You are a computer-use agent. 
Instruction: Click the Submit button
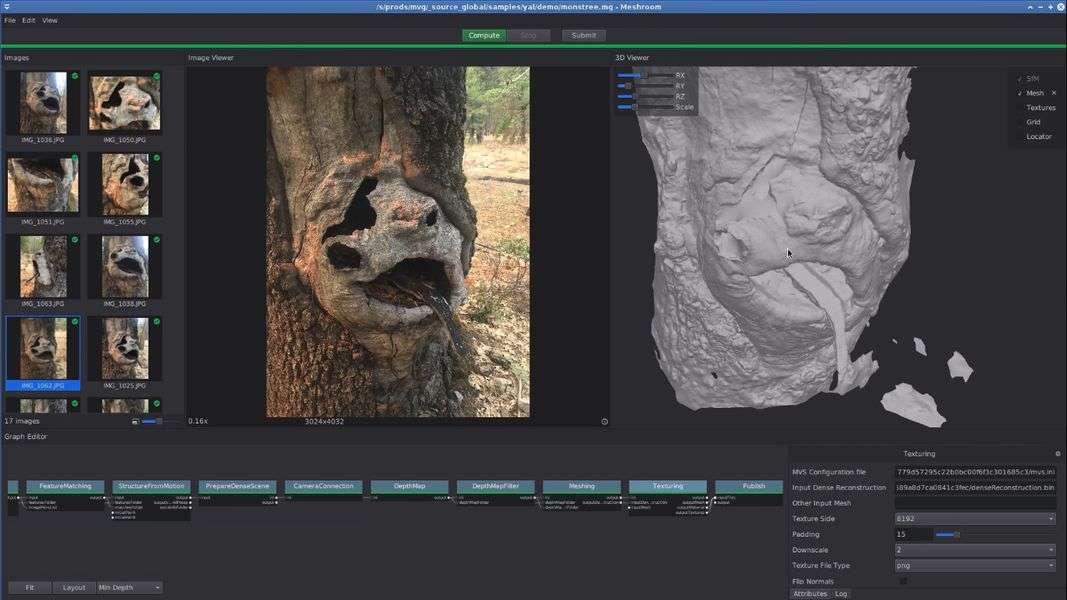click(583, 35)
